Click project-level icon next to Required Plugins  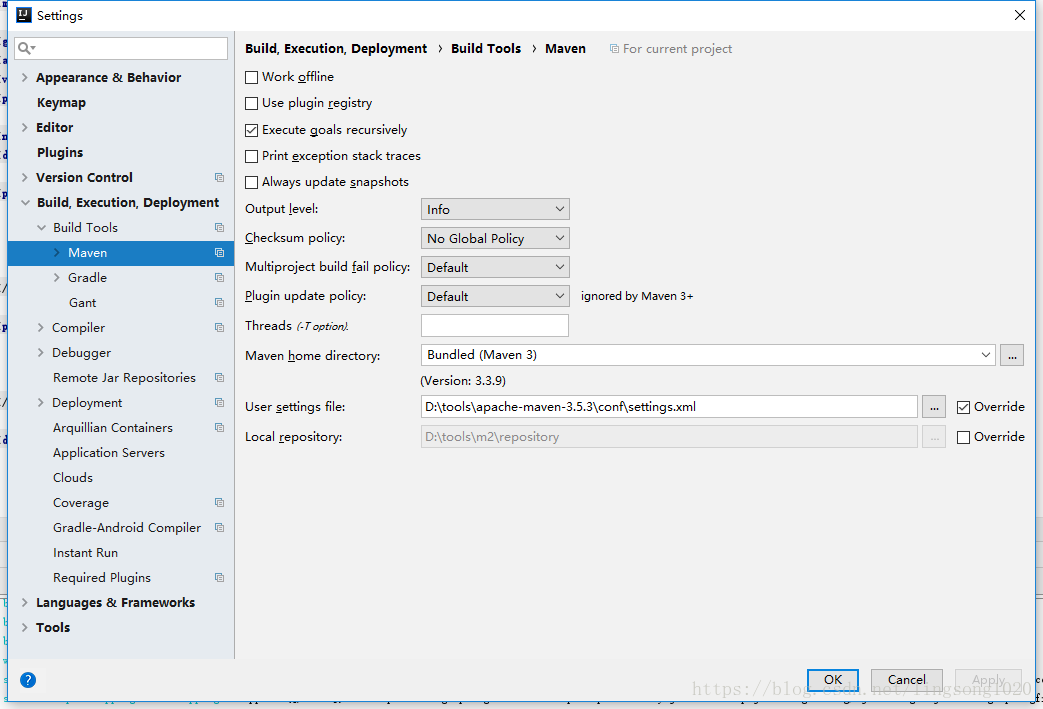[220, 577]
